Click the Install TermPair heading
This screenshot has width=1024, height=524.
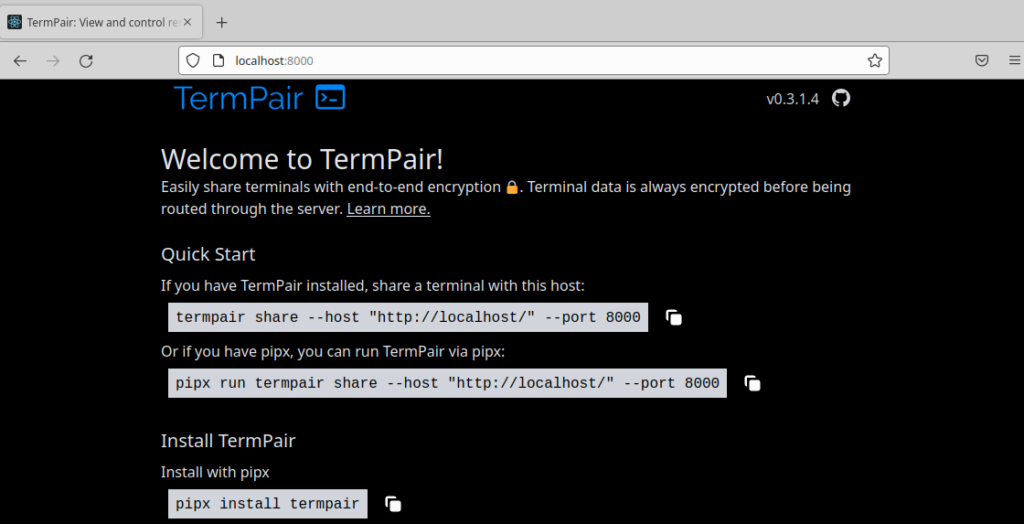(x=228, y=441)
